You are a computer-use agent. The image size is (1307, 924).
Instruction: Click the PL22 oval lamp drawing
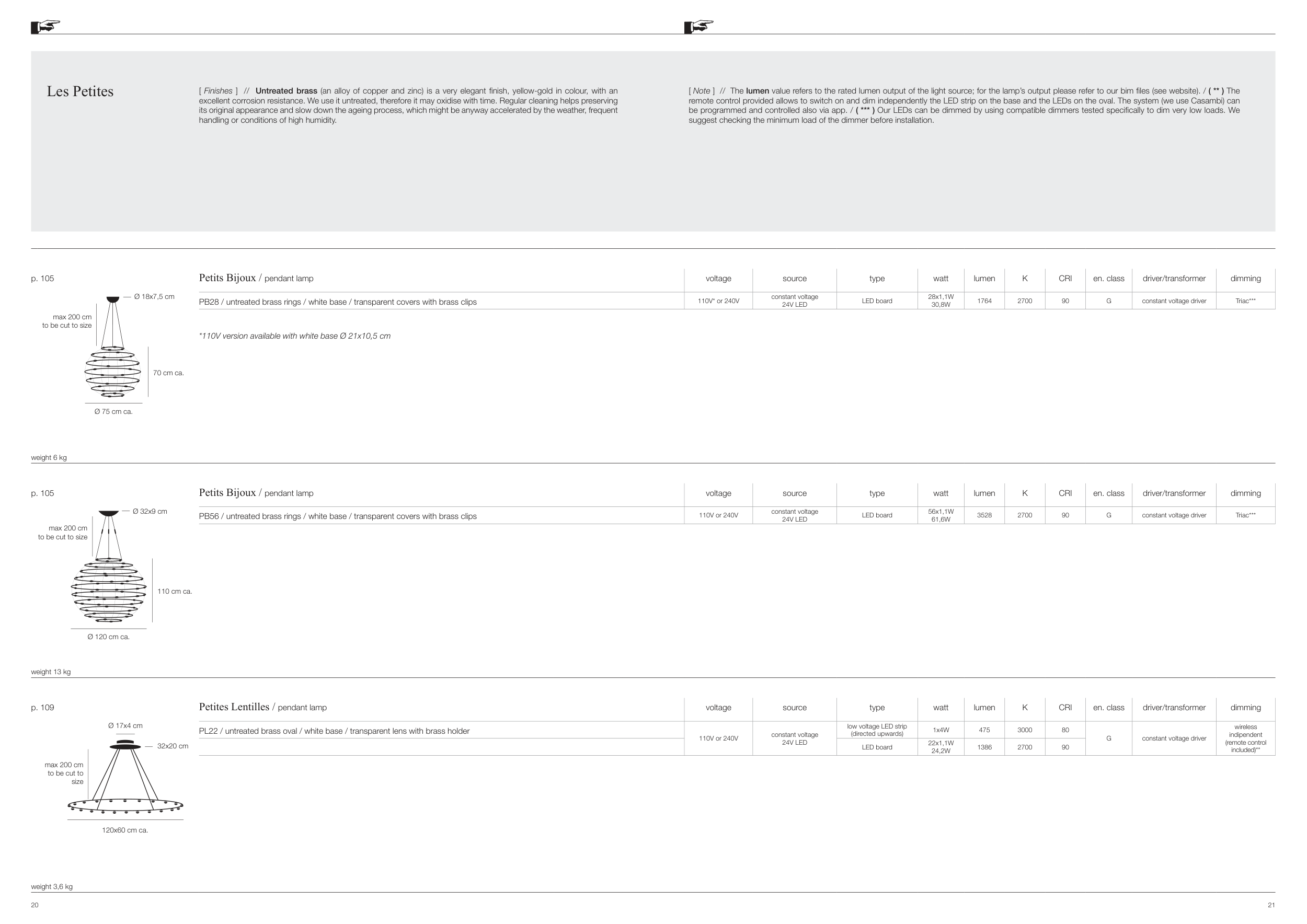click(124, 779)
